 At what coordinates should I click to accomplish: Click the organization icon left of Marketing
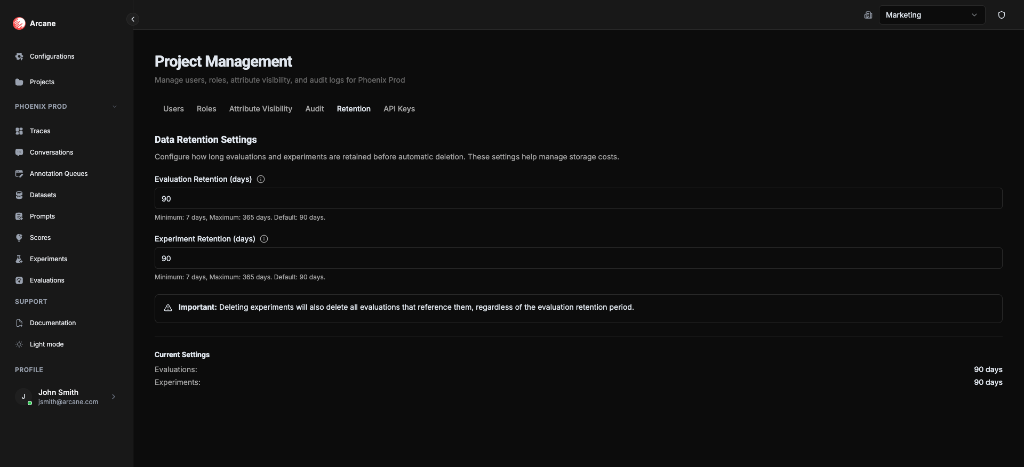click(x=868, y=15)
